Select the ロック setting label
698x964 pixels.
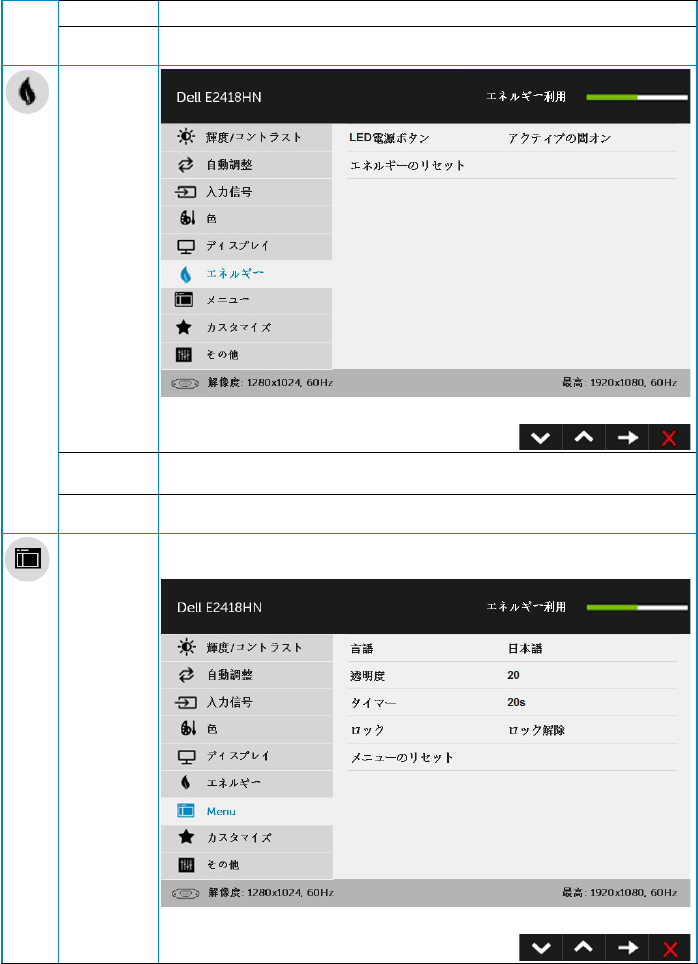point(367,730)
